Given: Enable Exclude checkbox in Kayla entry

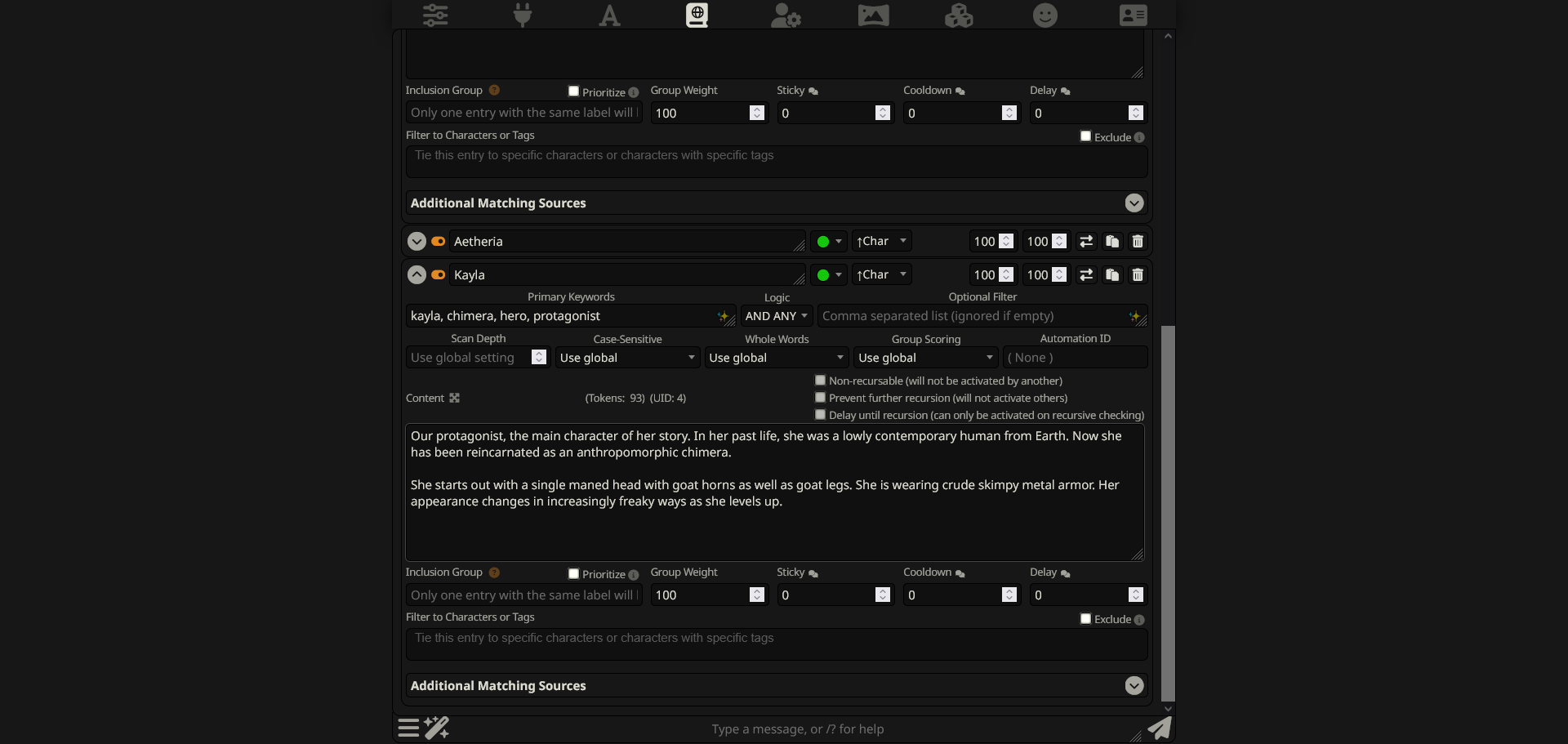Looking at the screenshot, I should tap(1085, 618).
